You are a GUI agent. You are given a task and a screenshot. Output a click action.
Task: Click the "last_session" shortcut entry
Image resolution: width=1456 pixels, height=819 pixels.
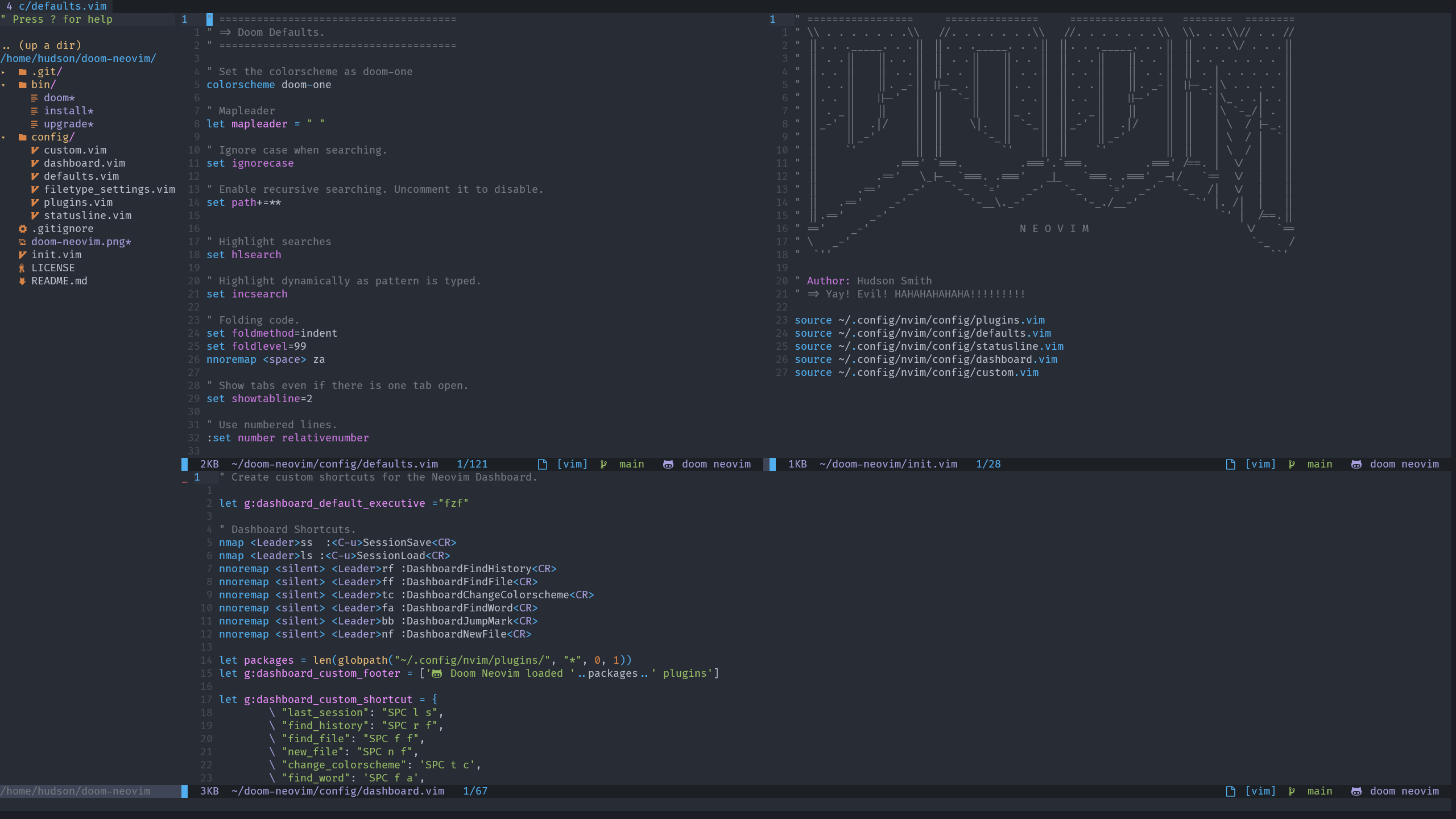point(356,713)
